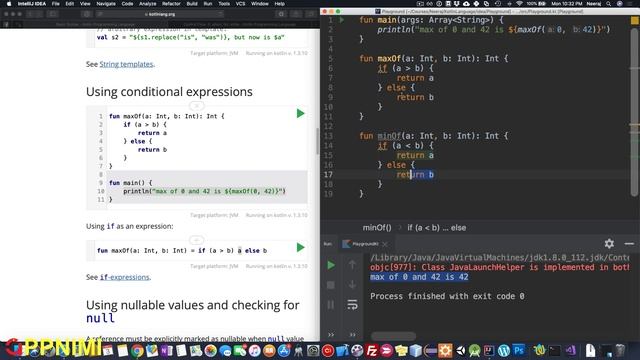Collapse the conditional expressions code sample handle

tap(196, 106)
